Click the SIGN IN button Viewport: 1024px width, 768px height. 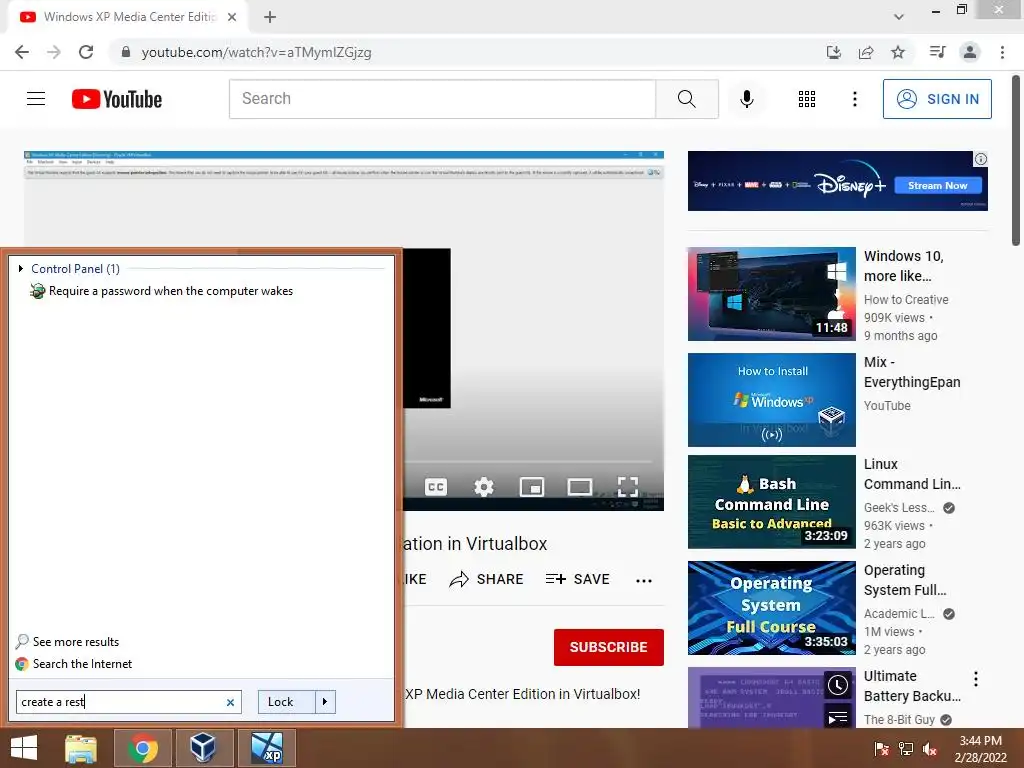[937, 99]
